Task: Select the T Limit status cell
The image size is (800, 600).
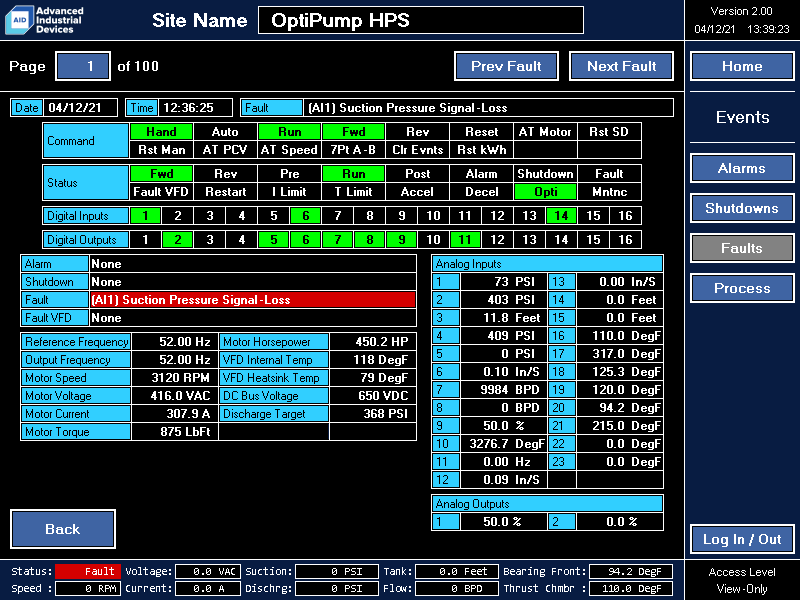Action: tap(353, 192)
